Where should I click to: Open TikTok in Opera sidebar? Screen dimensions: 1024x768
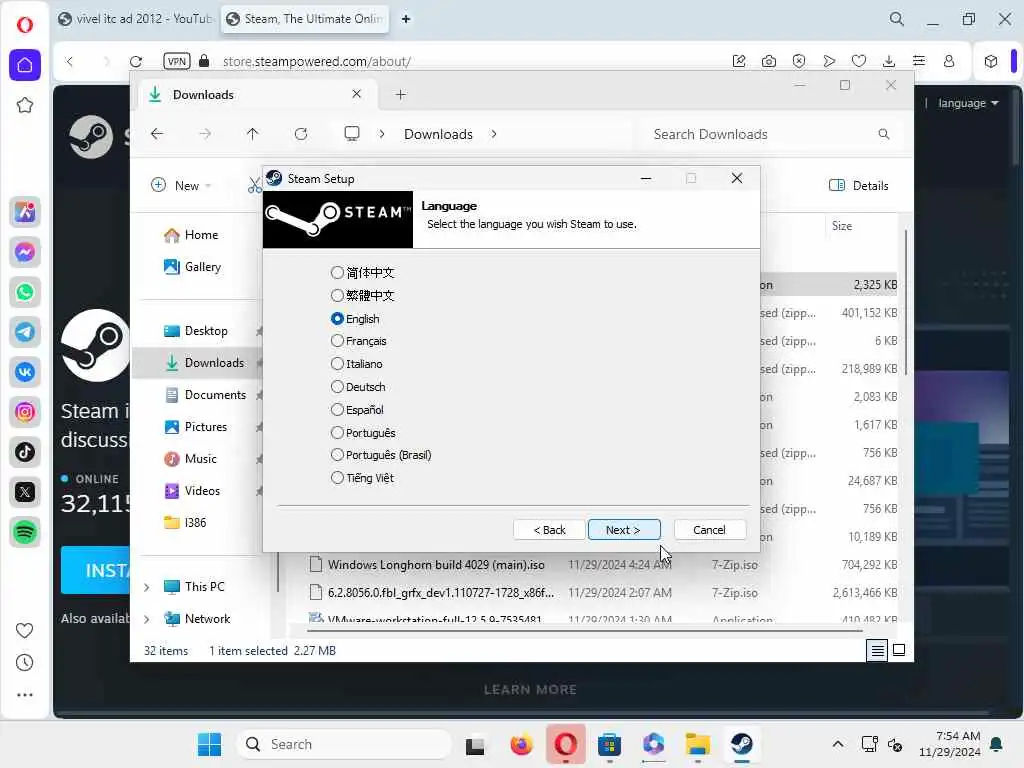25,452
